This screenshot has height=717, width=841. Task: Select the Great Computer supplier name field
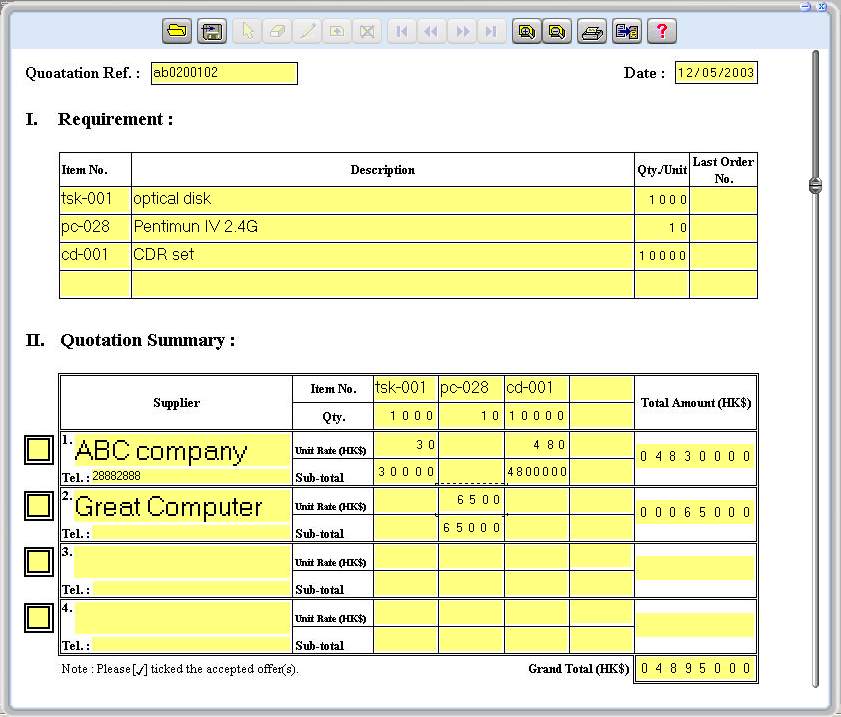(181, 506)
